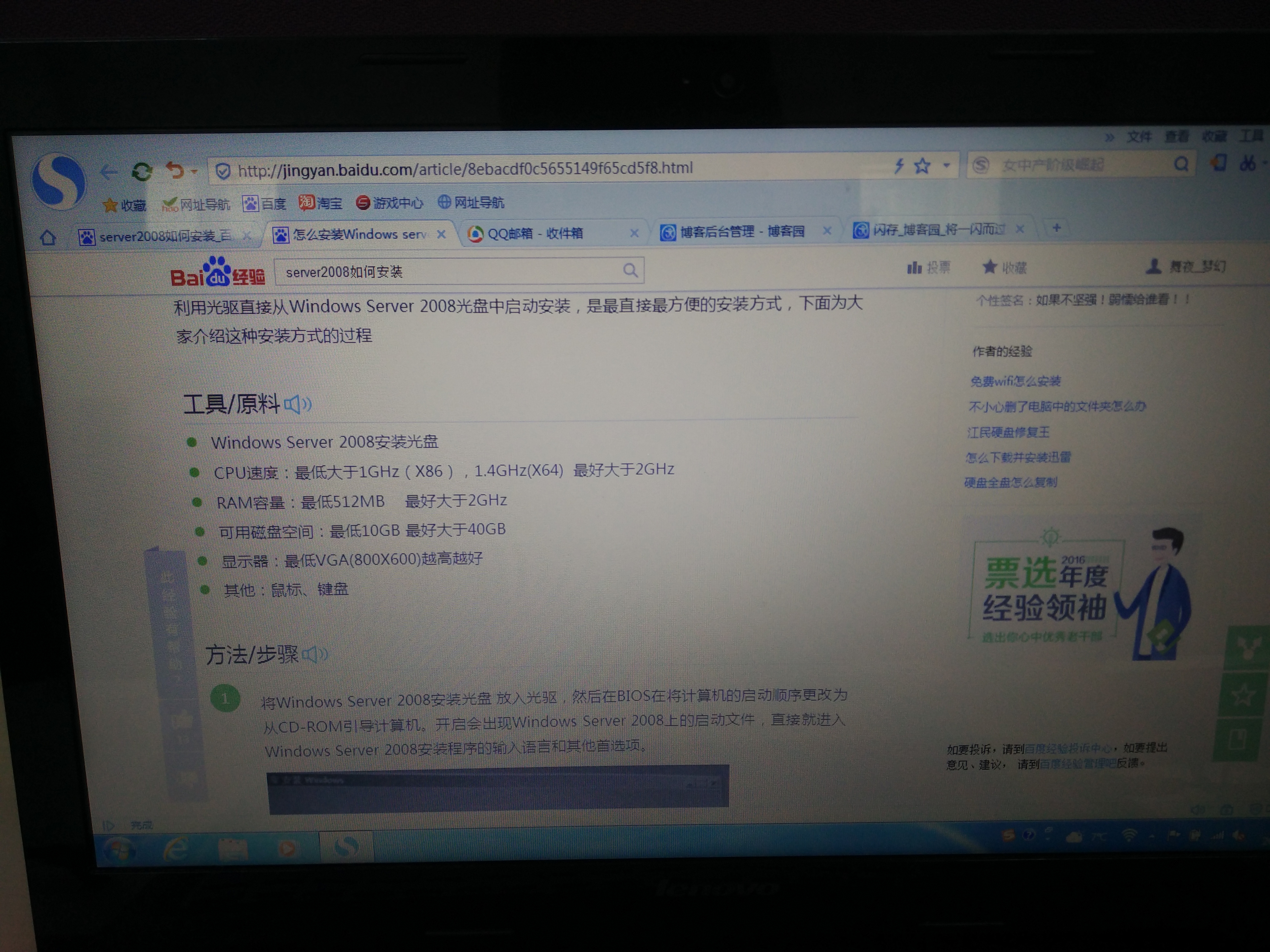
Task: Click the browser back arrow
Action: (x=108, y=171)
